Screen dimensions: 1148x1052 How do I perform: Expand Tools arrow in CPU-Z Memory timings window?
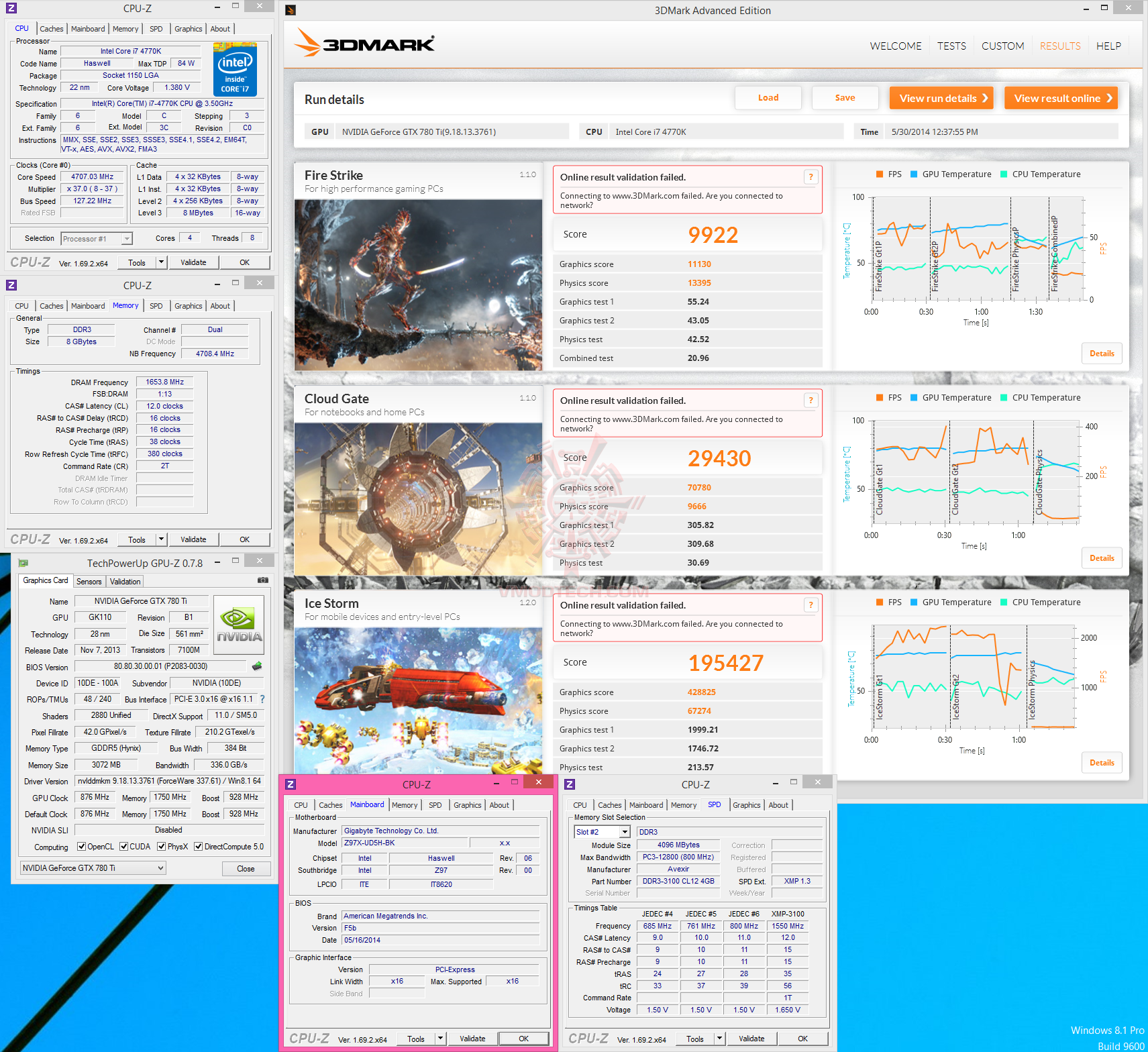[161, 539]
